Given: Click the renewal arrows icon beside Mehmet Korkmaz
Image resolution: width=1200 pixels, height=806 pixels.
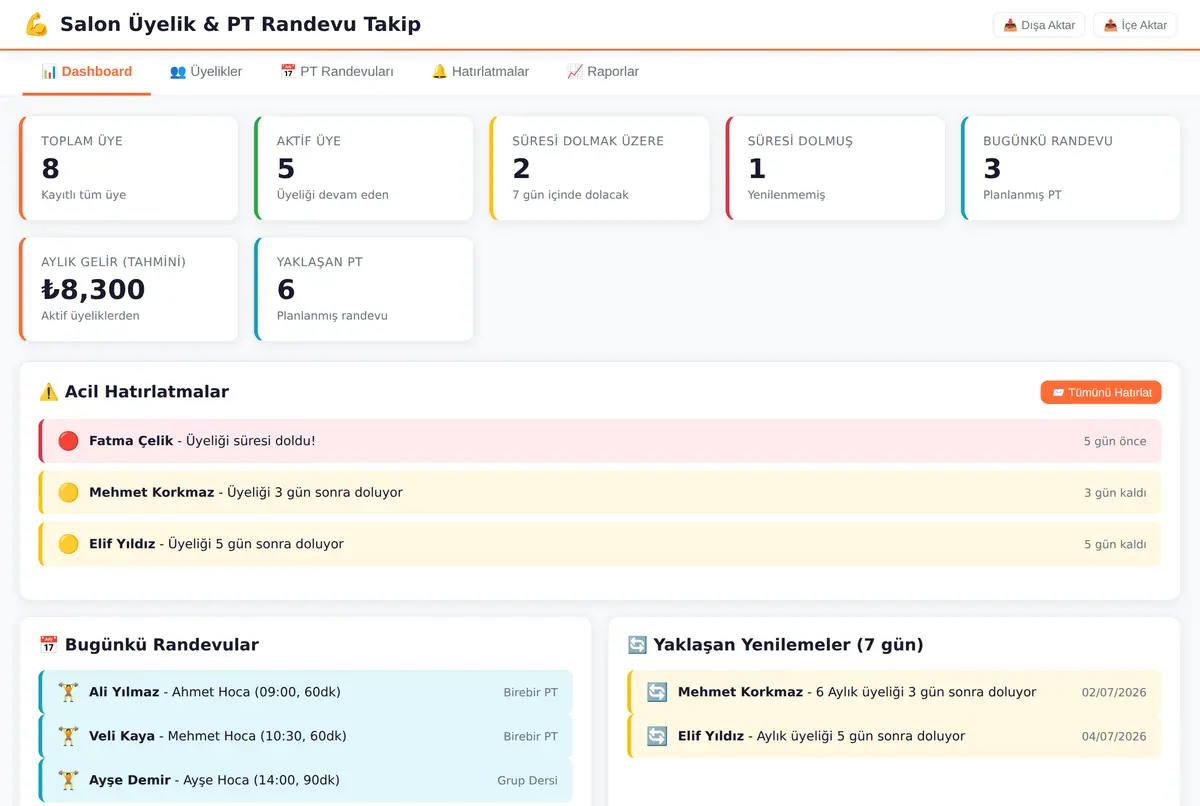Looking at the screenshot, I should click(x=657, y=692).
